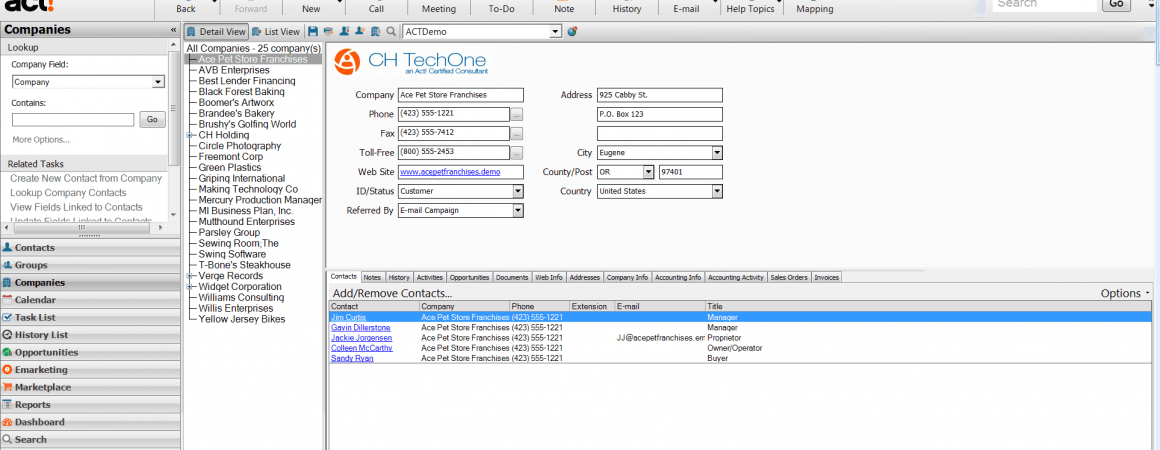The width and height of the screenshot is (1160, 450).
Task: Open Help Topics from the toolbar
Action: point(750,8)
